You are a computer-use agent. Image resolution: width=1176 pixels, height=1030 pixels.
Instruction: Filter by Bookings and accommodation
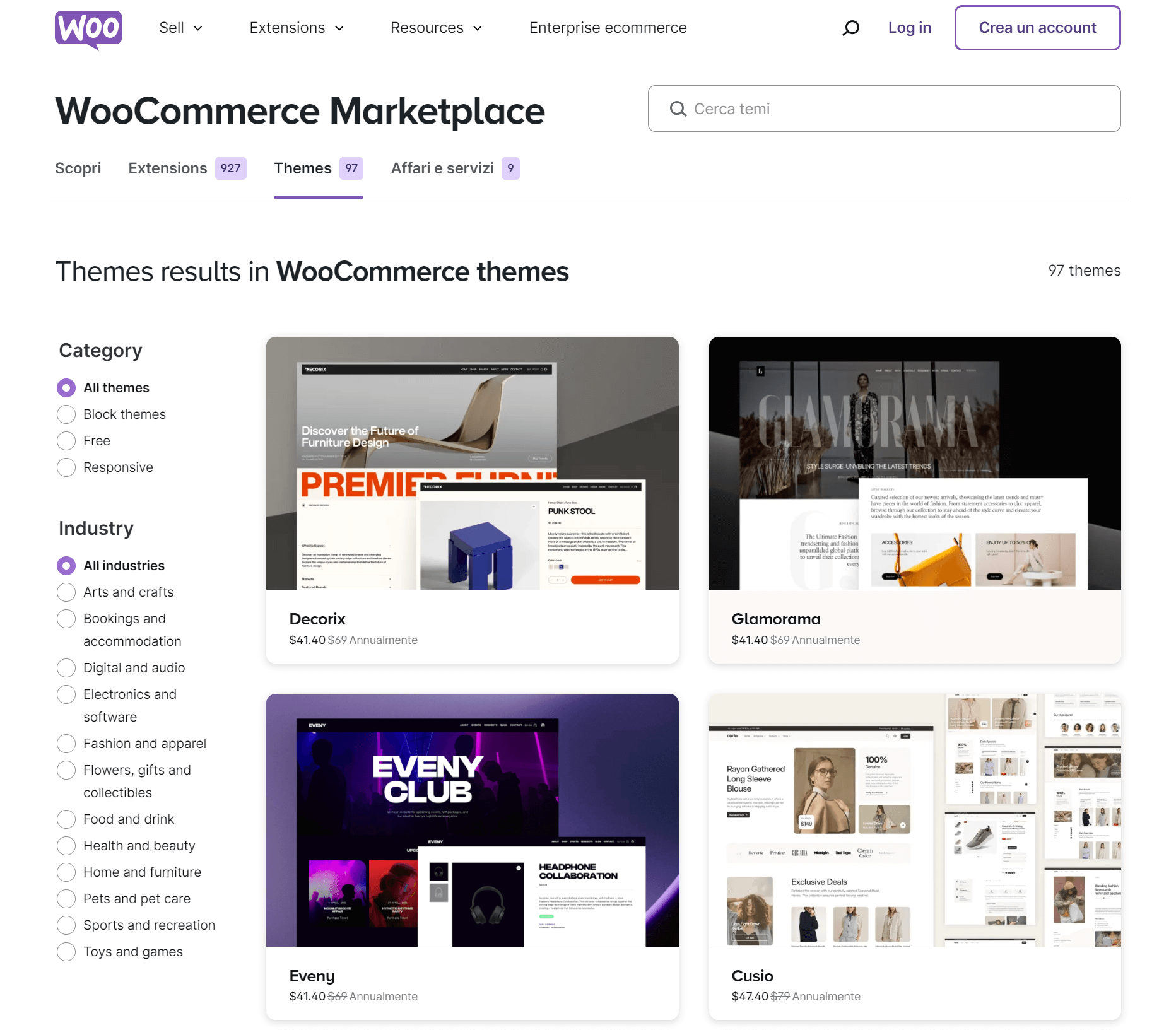pyautogui.click(x=66, y=619)
